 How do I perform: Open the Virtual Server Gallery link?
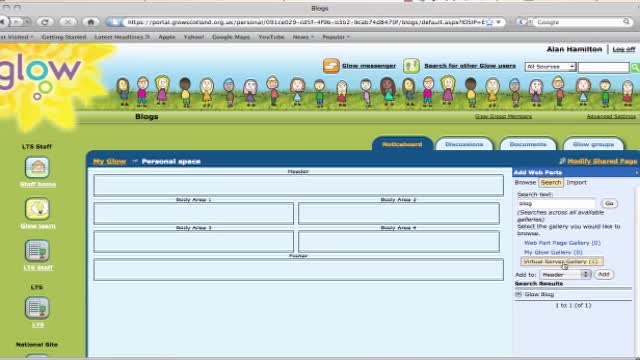560,262
